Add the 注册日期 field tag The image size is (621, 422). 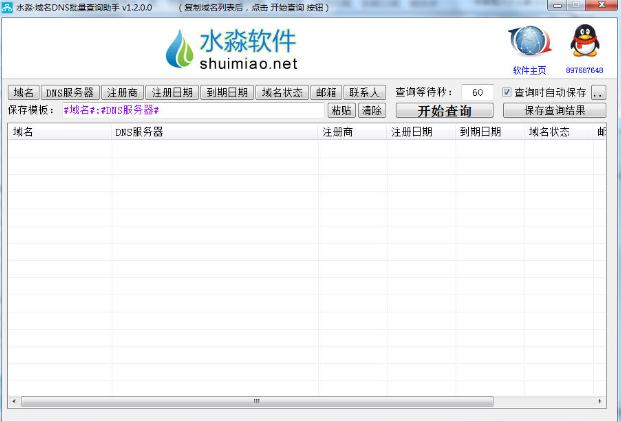[x=173, y=92]
